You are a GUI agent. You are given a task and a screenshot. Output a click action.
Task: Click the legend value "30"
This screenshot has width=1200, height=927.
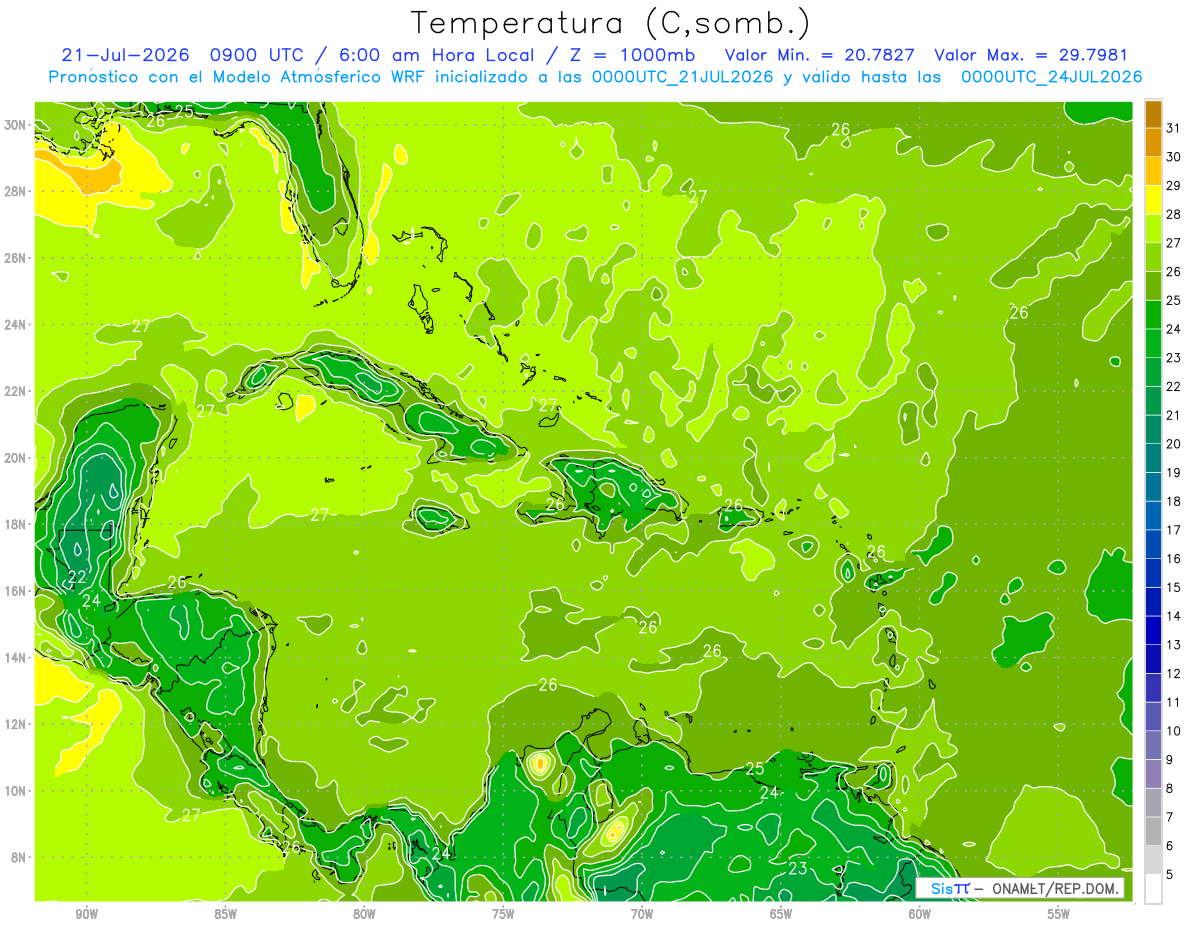click(1174, 157)
